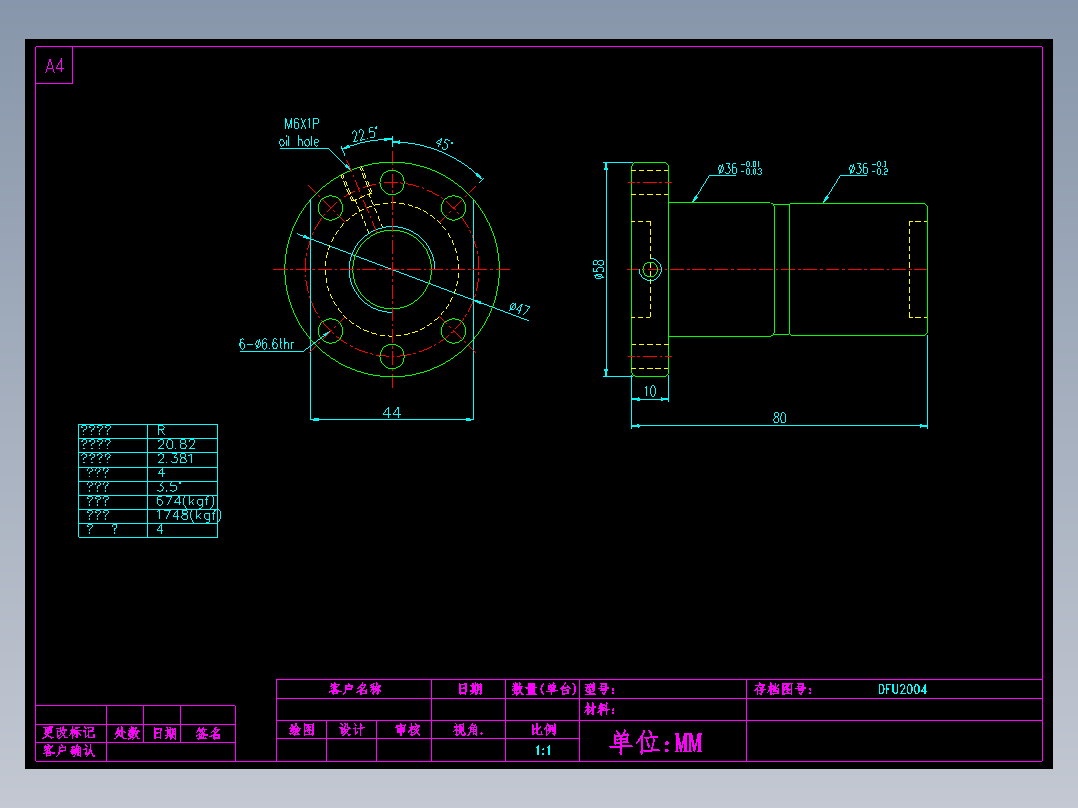Select the 比例 scale header
This screenshot has width=1078, height=808.
click(543, 730)
